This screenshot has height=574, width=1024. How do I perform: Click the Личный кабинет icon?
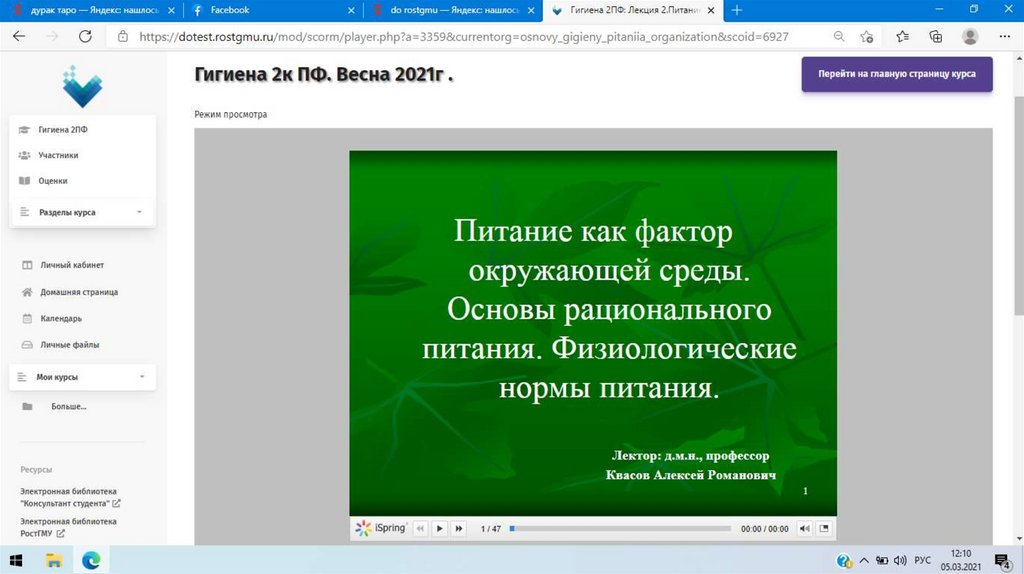27,265
